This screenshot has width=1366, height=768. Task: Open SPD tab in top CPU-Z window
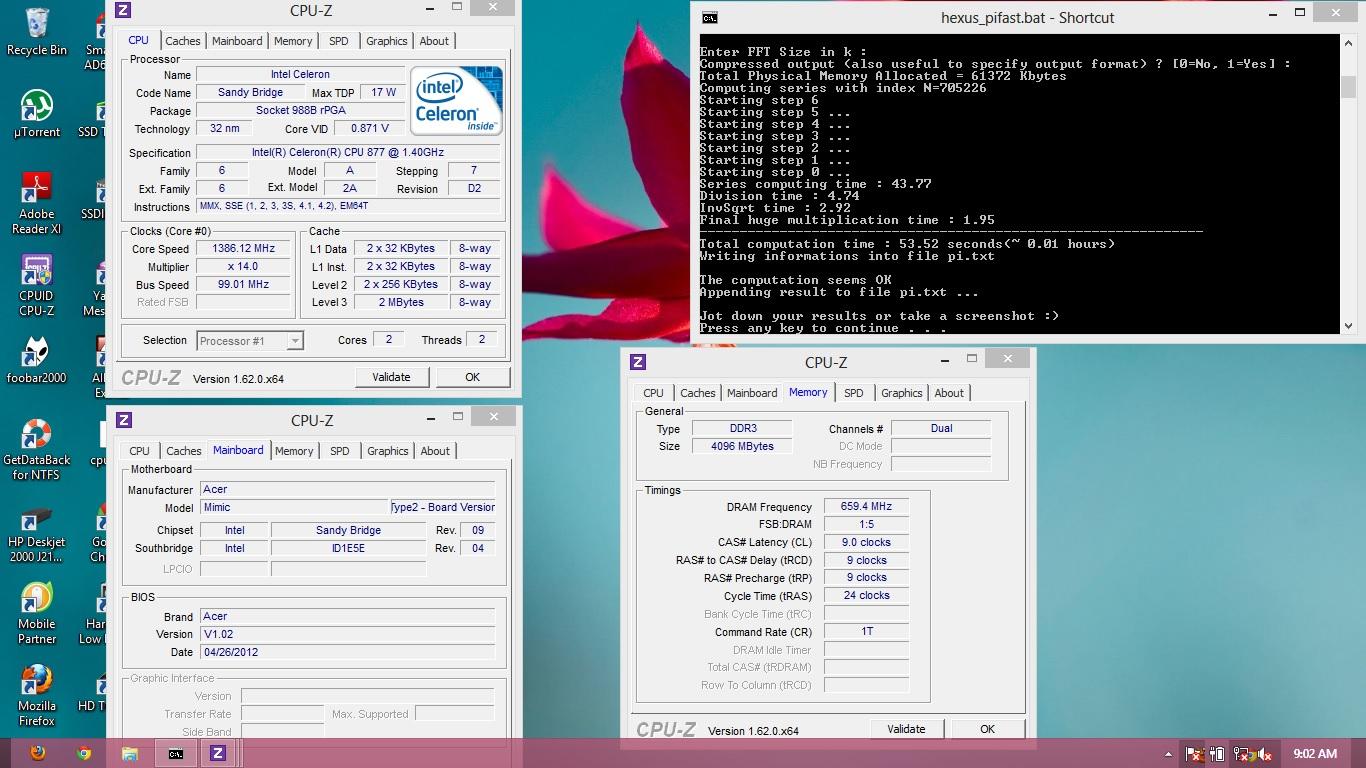339,41
